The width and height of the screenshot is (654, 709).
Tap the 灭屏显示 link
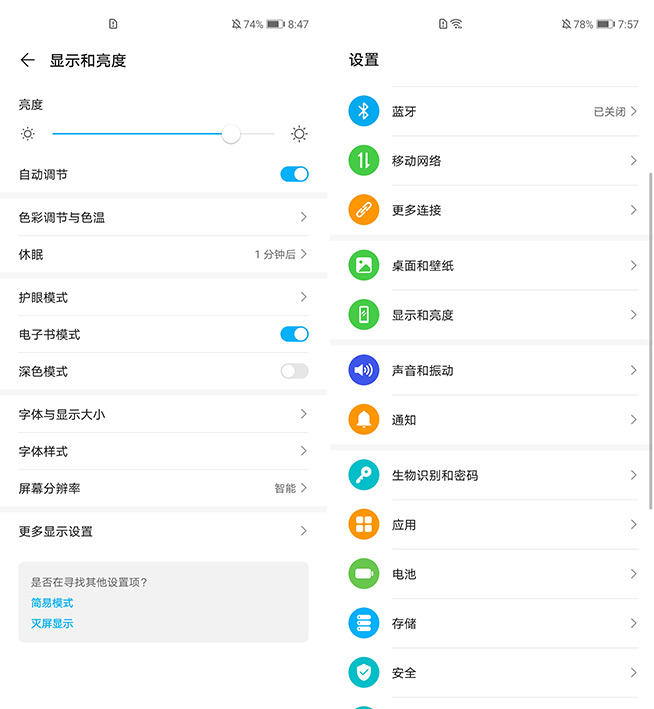pyautogui.click(x=52, y=623)
